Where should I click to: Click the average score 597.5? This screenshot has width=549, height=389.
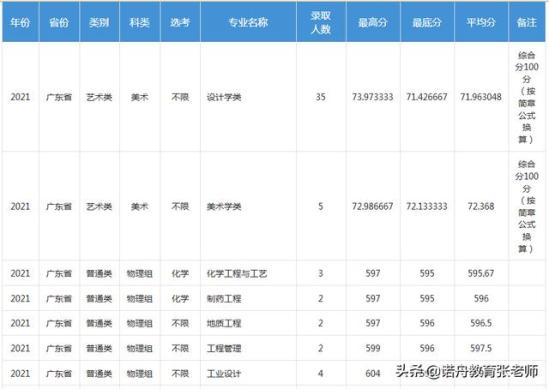click(481, 348)
